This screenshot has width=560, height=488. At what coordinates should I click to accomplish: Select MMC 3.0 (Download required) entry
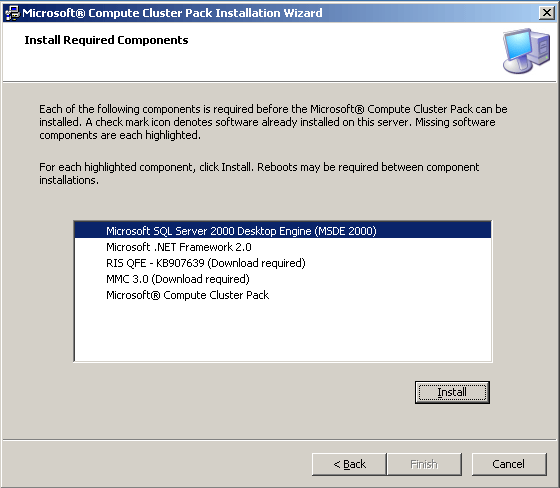[x=282, y=279]
